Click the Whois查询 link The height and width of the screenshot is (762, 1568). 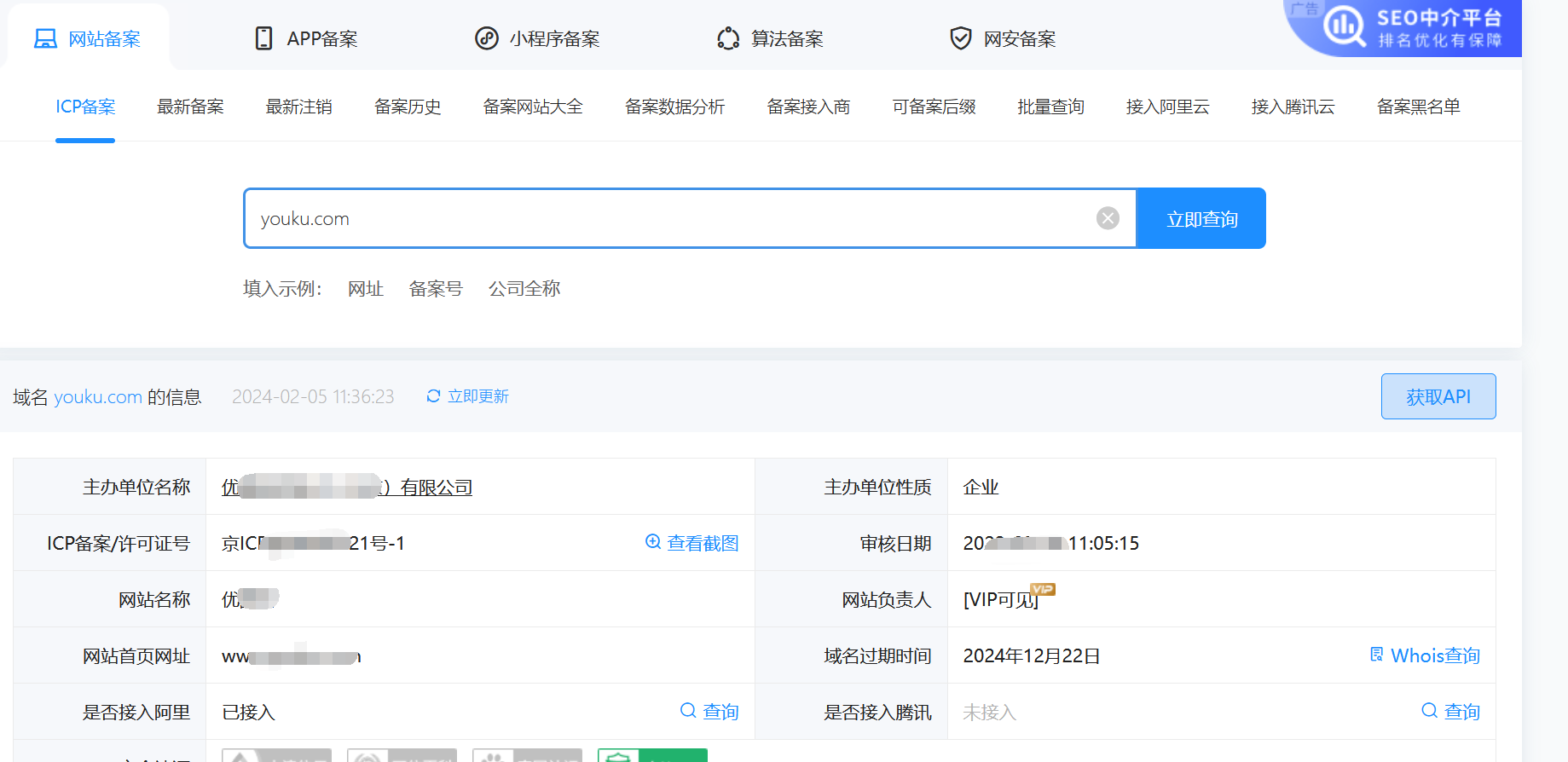[x=1435, y=655]
